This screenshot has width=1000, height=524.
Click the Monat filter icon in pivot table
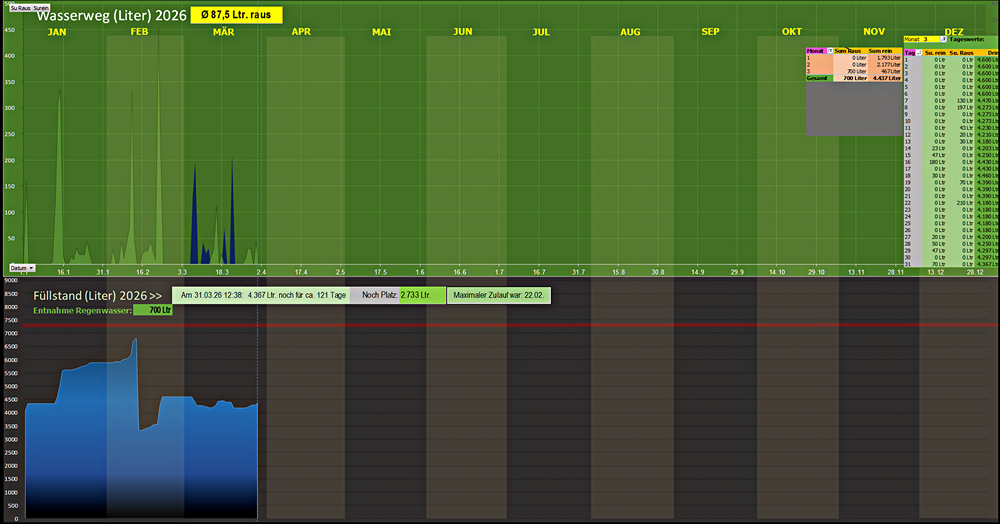pos(829,50)
